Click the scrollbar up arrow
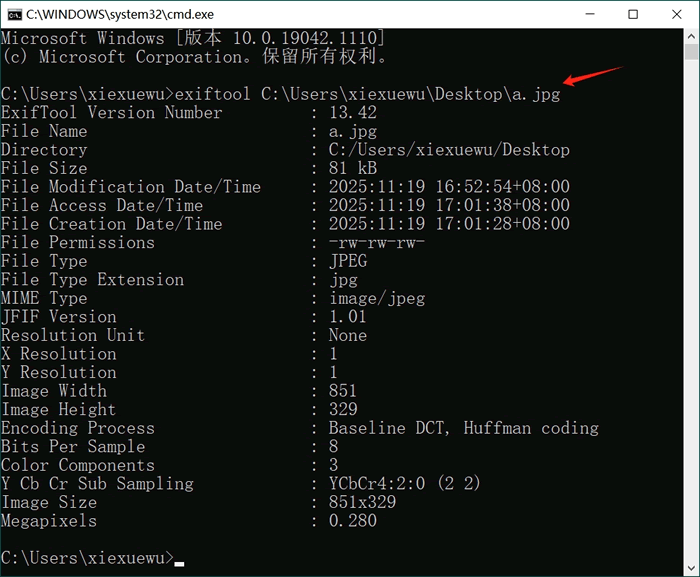The image size is (700, 577). 692,36
